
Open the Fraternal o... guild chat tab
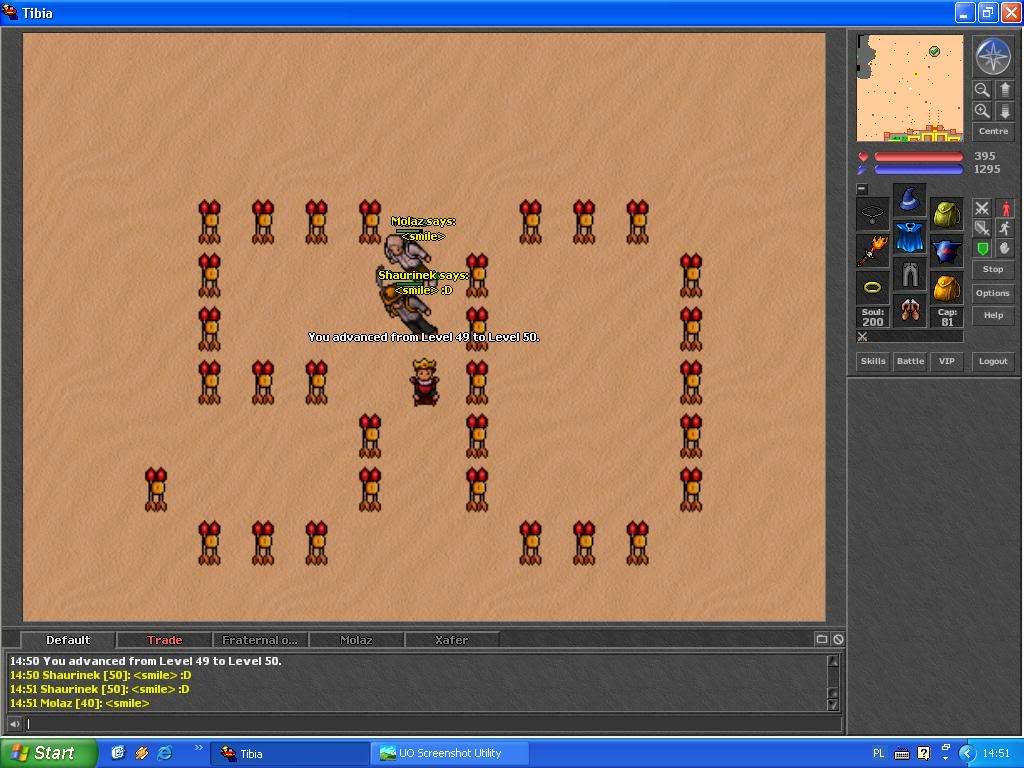(260, 640)
